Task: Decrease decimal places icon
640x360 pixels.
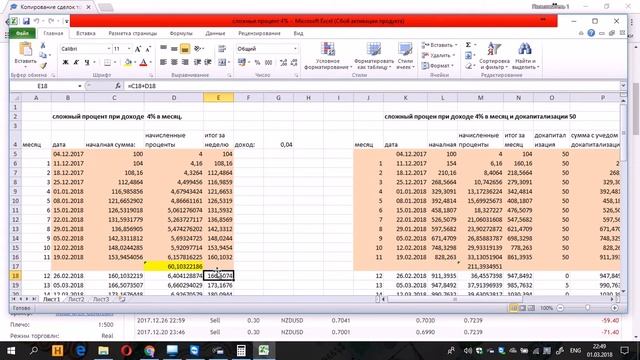Action: (x=294, y=62)
